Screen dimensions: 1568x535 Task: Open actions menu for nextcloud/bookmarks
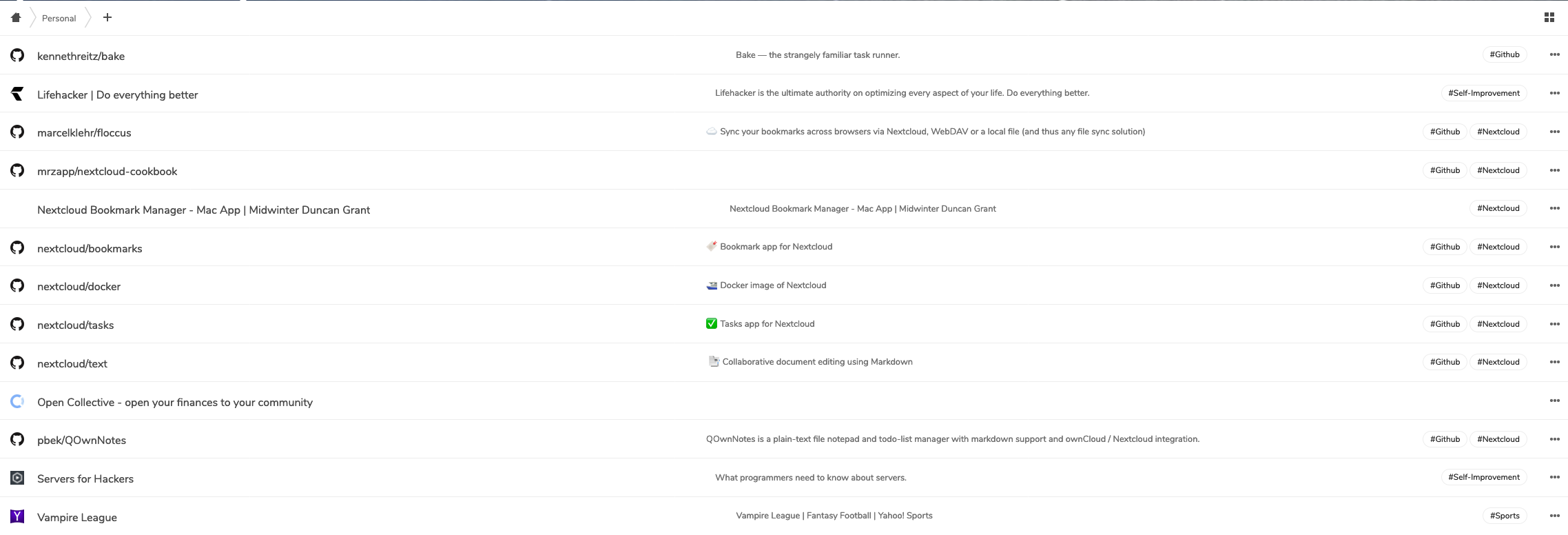coord(1555,247)
